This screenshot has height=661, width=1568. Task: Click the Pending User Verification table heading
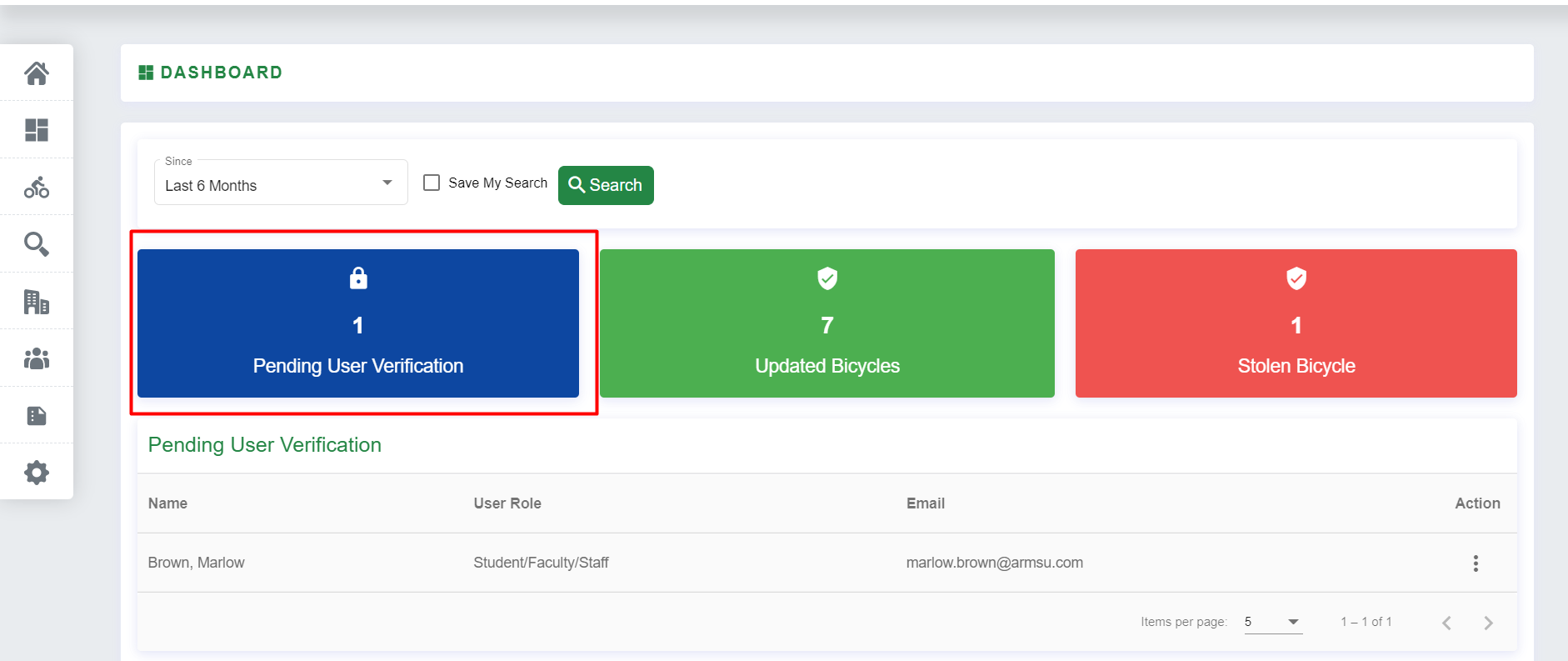tap(265, 445)
